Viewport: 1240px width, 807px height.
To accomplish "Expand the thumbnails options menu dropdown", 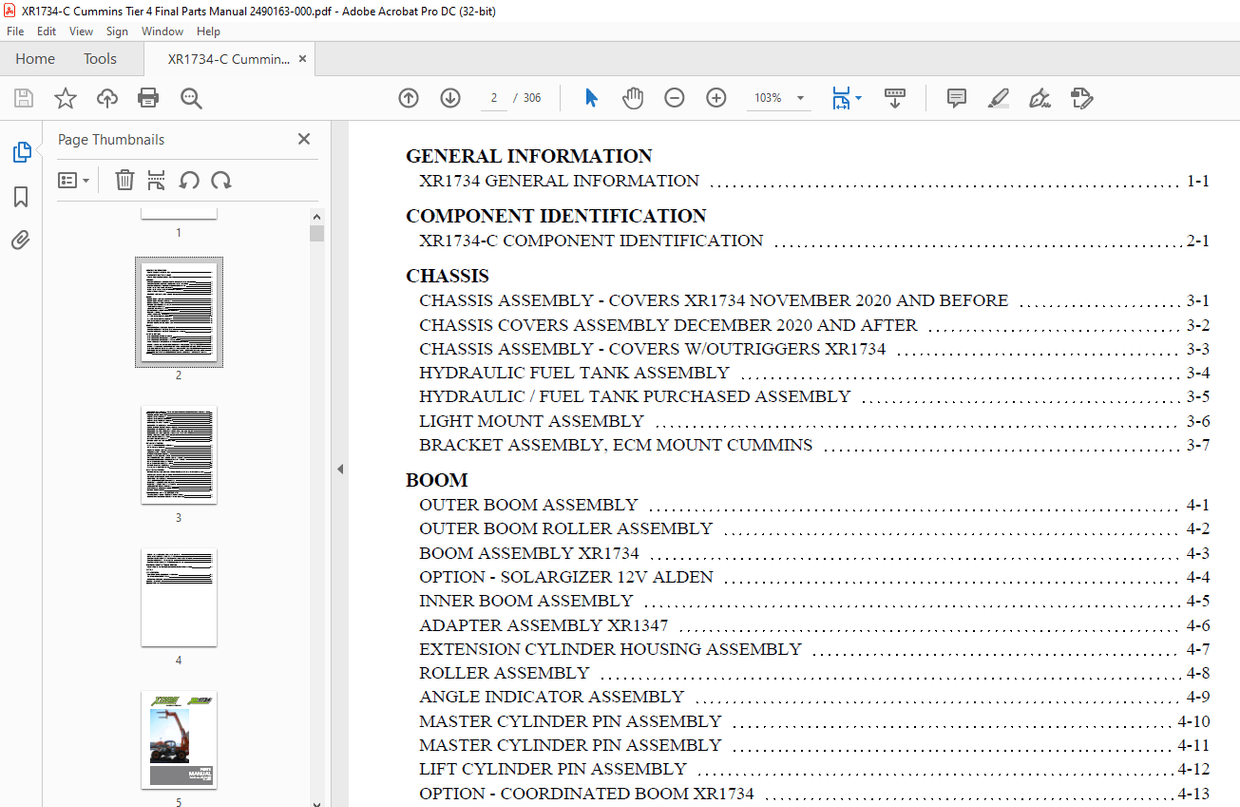I will tap(74, 180).
